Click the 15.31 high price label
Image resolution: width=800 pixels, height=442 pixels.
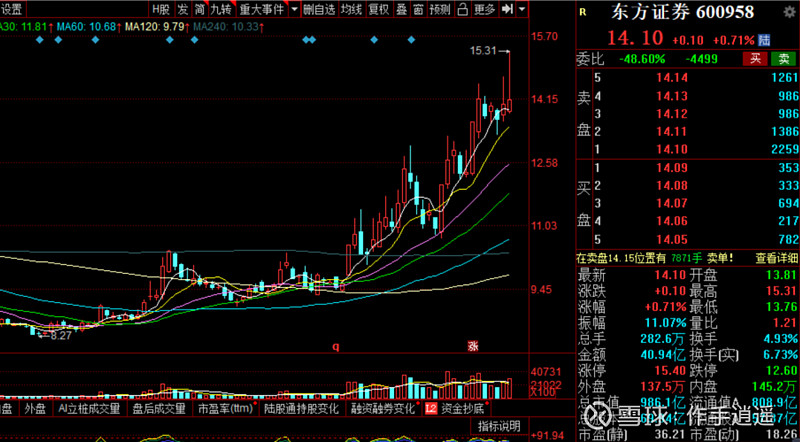pyautogui.click(x=483, y=51)
